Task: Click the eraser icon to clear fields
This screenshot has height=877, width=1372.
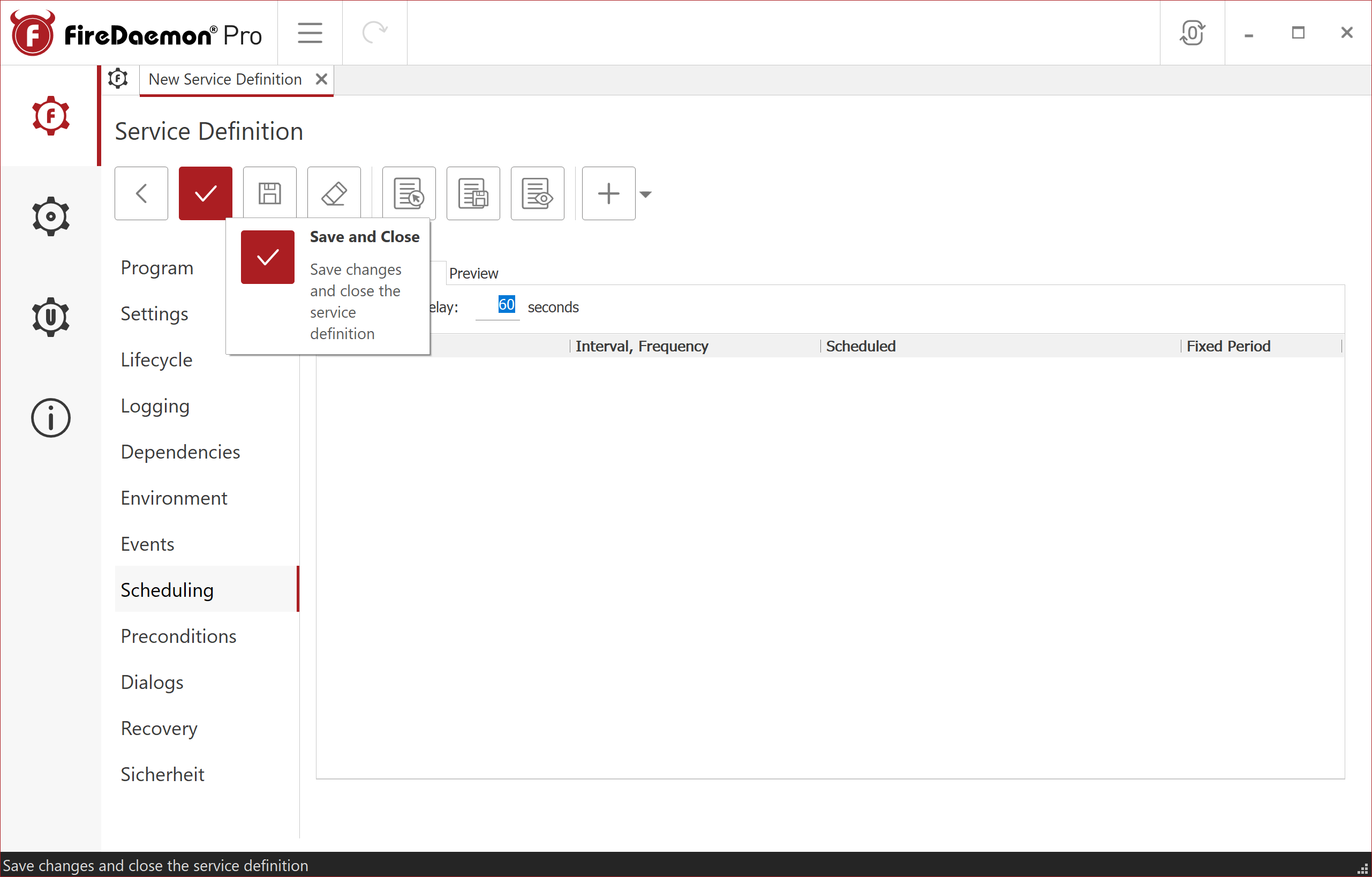Action: [334, 193]
